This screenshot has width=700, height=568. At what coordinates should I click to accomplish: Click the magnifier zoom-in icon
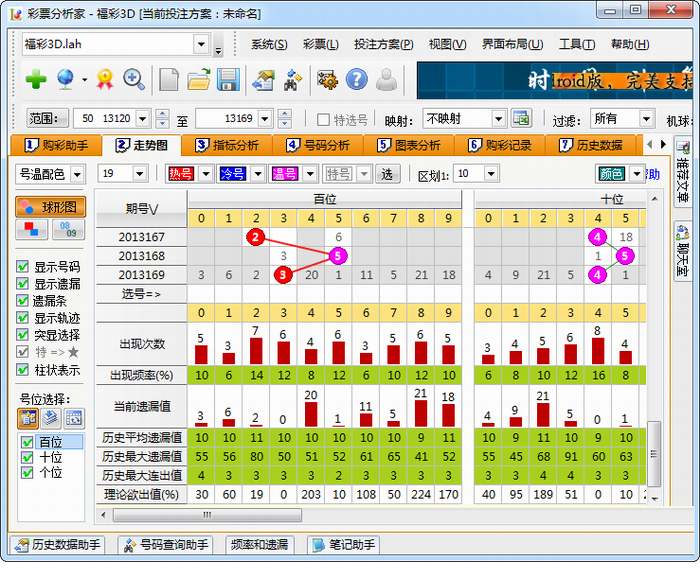tap(134, 79)
